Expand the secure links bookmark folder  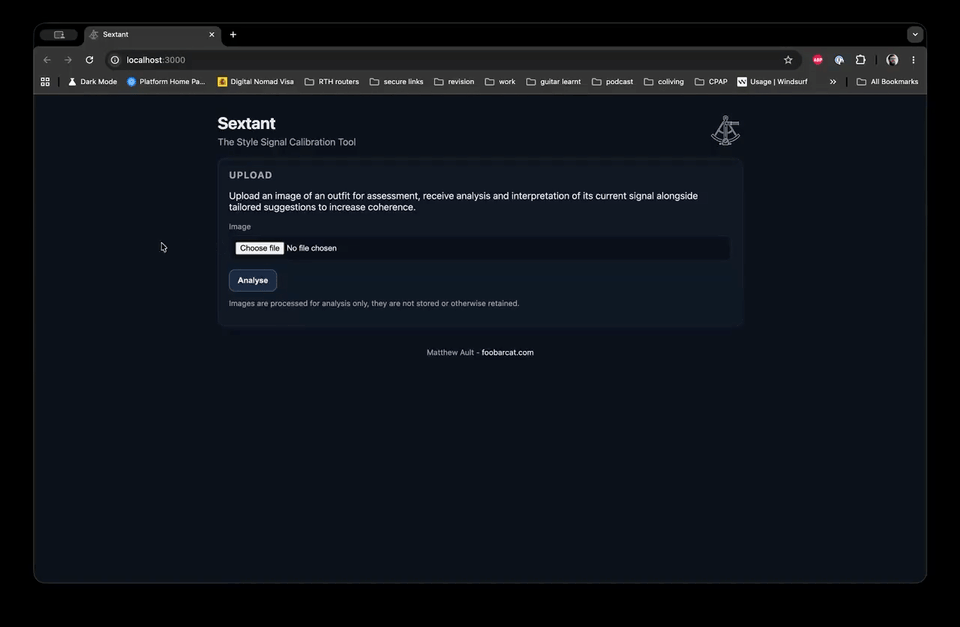396,81
